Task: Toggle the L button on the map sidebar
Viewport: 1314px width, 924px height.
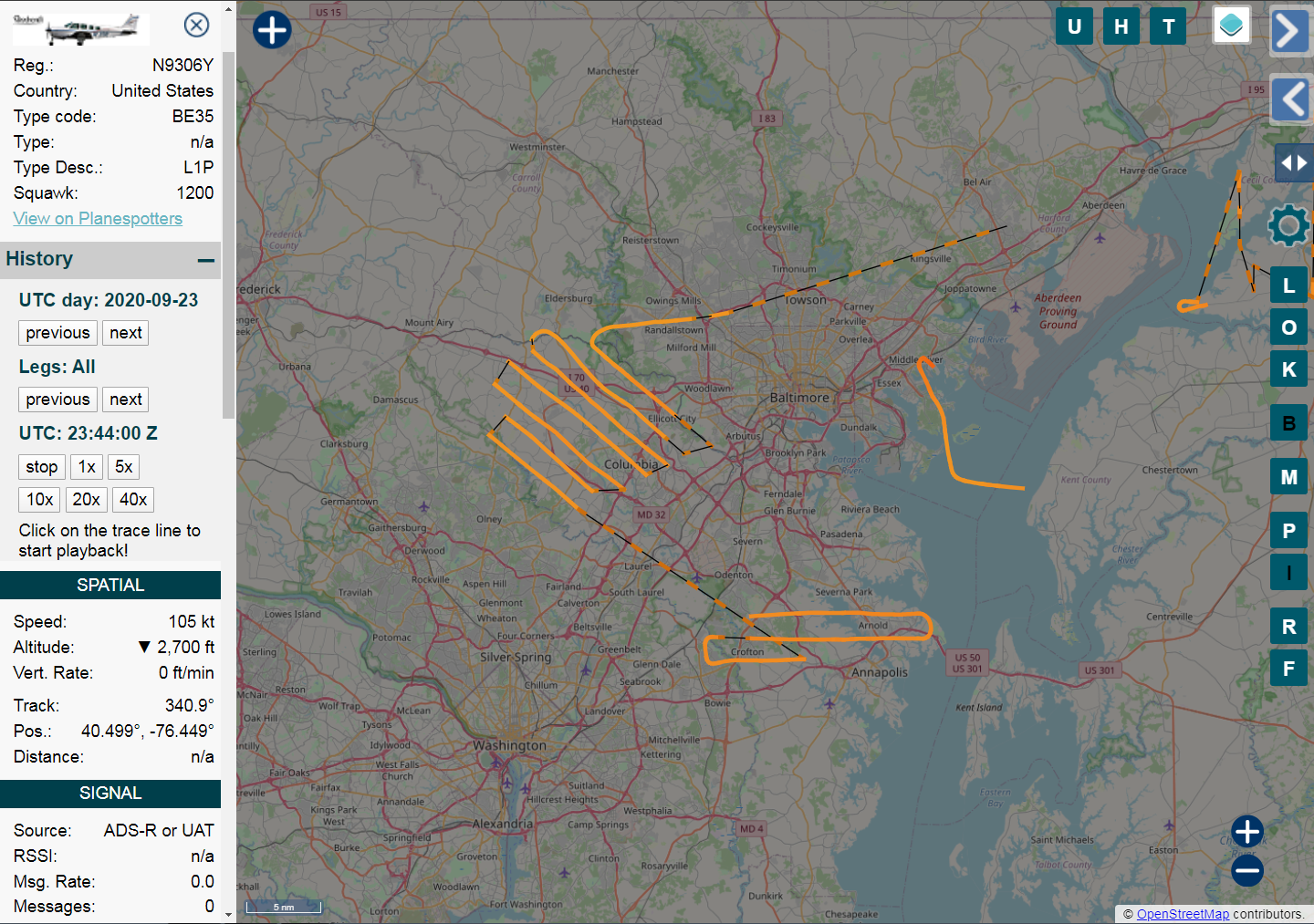Action: click(1288, 286)
